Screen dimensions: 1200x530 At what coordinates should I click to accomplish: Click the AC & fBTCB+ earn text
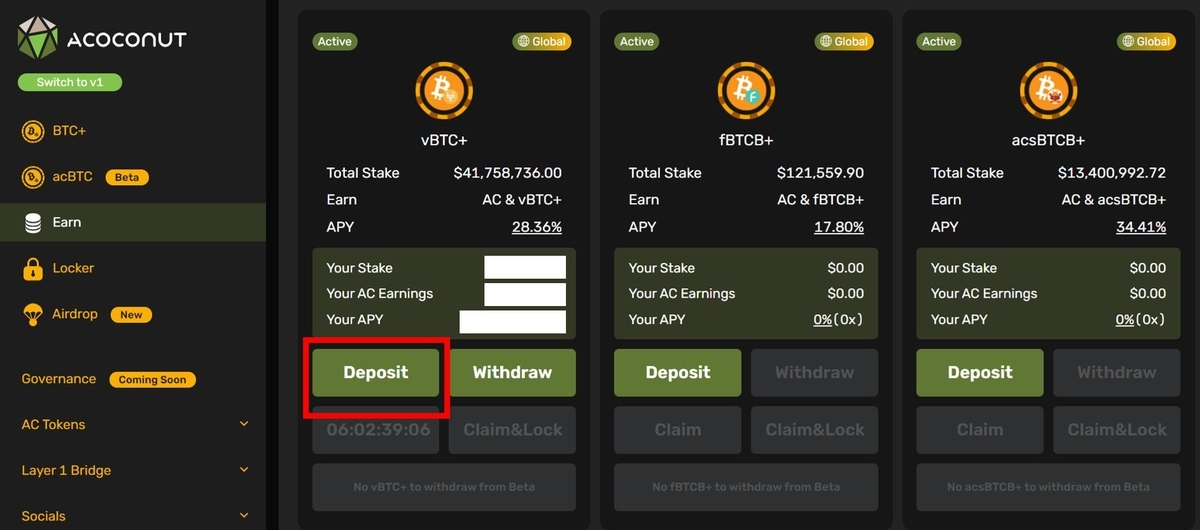pos(821,200)
